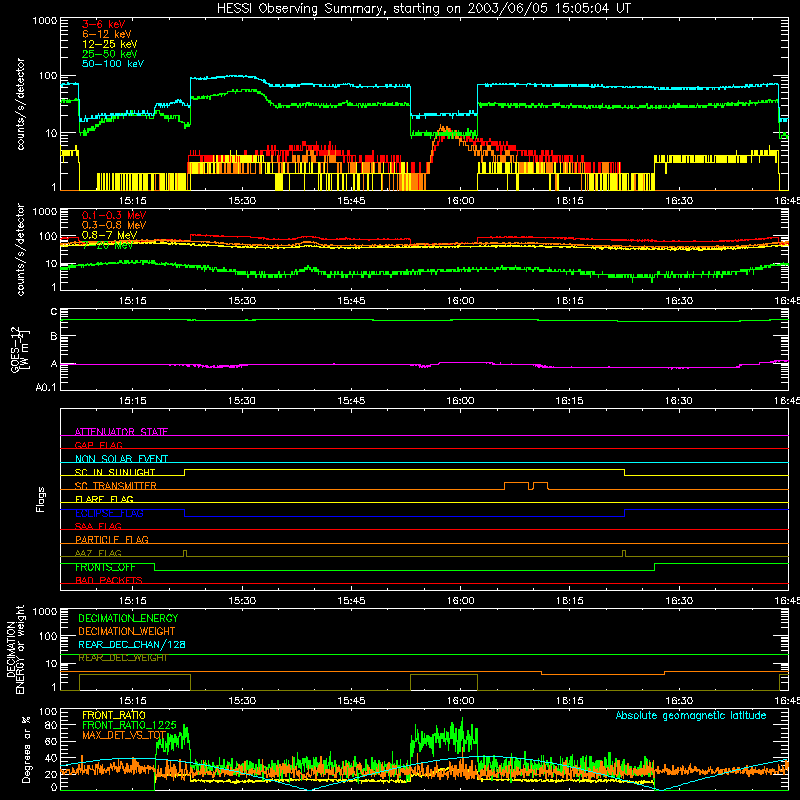Select the REAR_DEC_CHAN/128 legend label

(132, 644)
